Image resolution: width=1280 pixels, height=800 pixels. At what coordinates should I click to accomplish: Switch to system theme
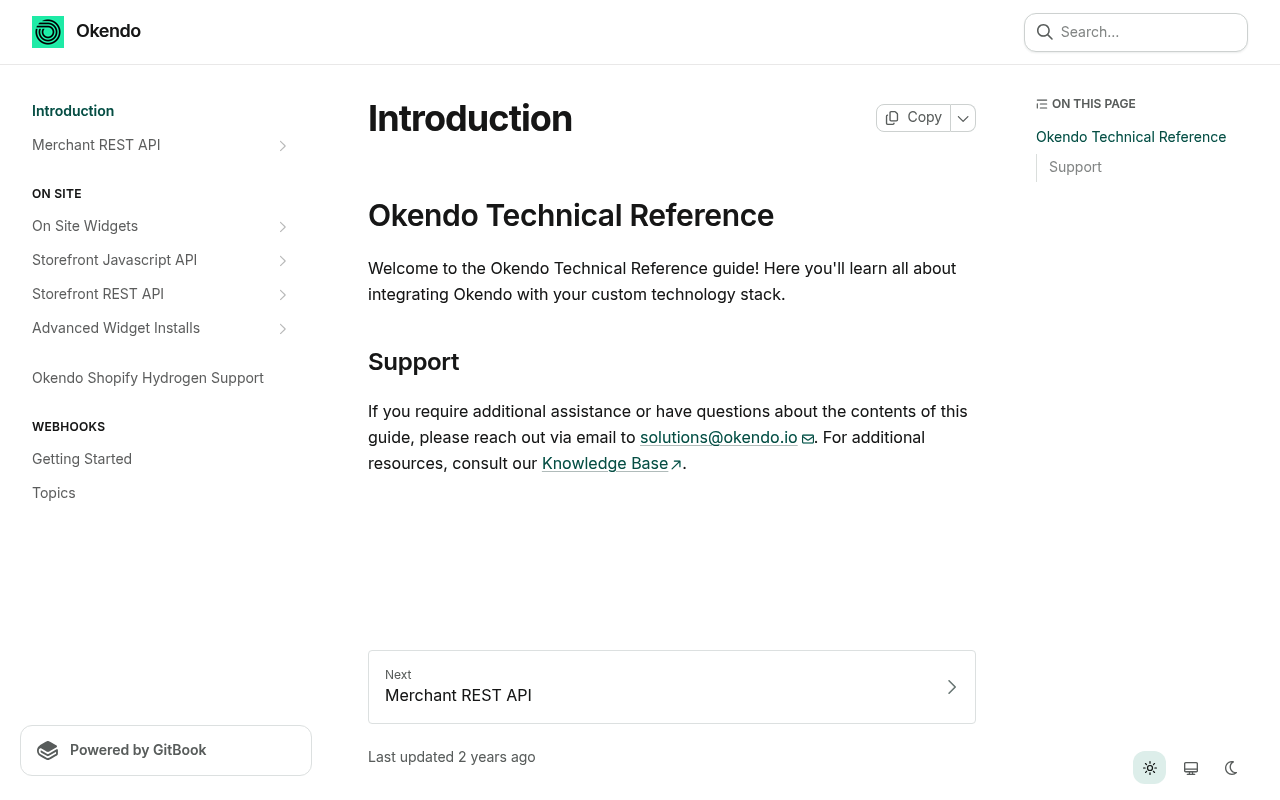[x=1191, y=768]
